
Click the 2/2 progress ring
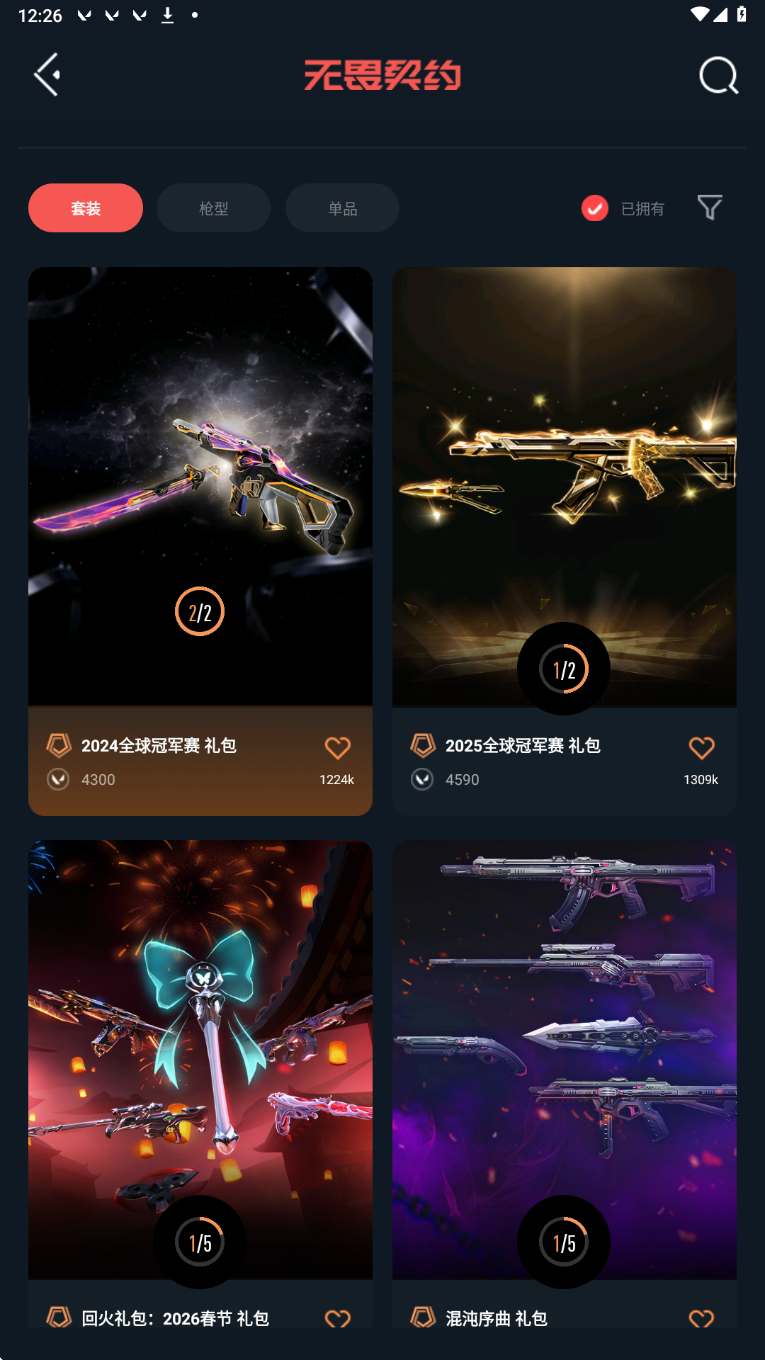point(200,612)
